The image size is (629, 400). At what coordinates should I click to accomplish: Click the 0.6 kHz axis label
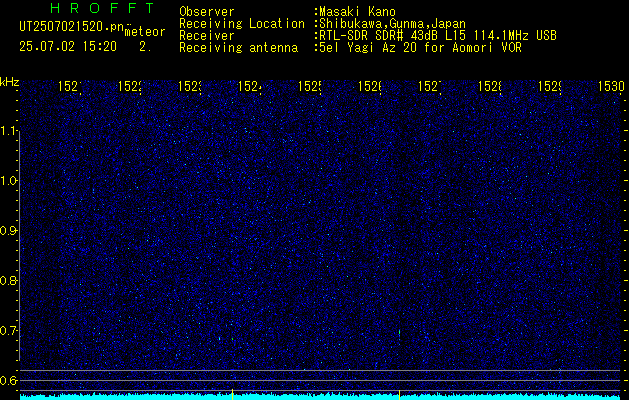pyautogui.click(x=9, y=380)
